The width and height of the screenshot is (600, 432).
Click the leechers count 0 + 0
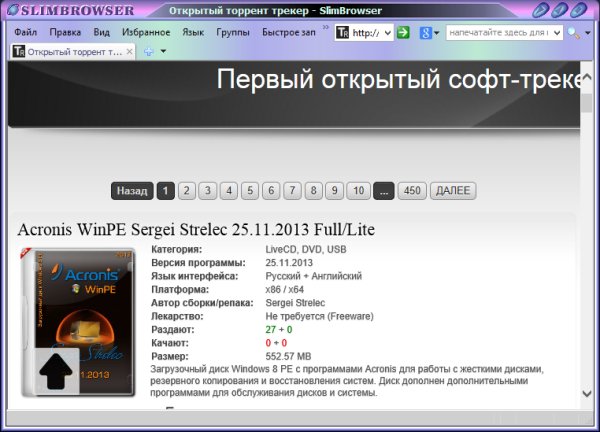point(276,343)
